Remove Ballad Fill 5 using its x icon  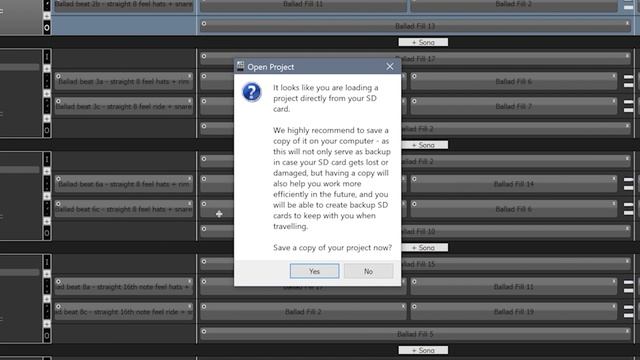[x=627, y=331]
